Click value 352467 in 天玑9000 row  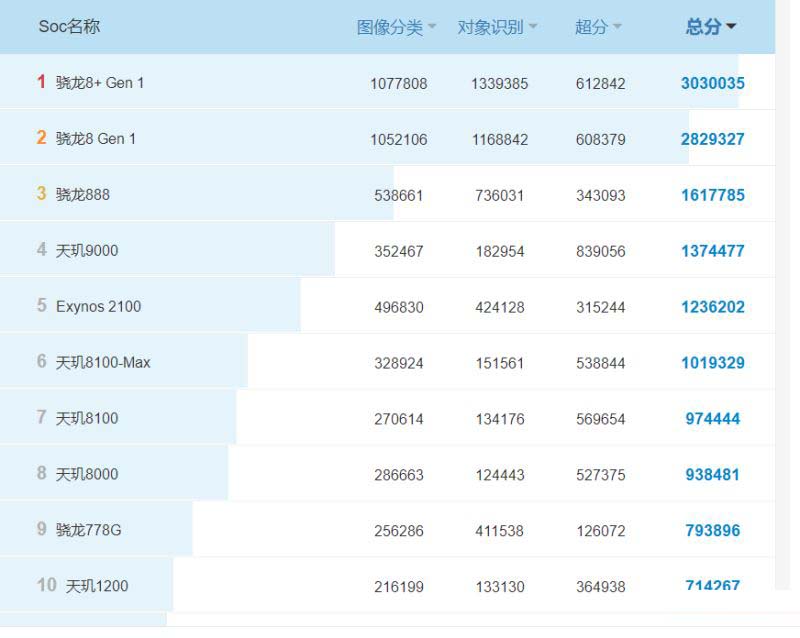click(x=398, y=252)
